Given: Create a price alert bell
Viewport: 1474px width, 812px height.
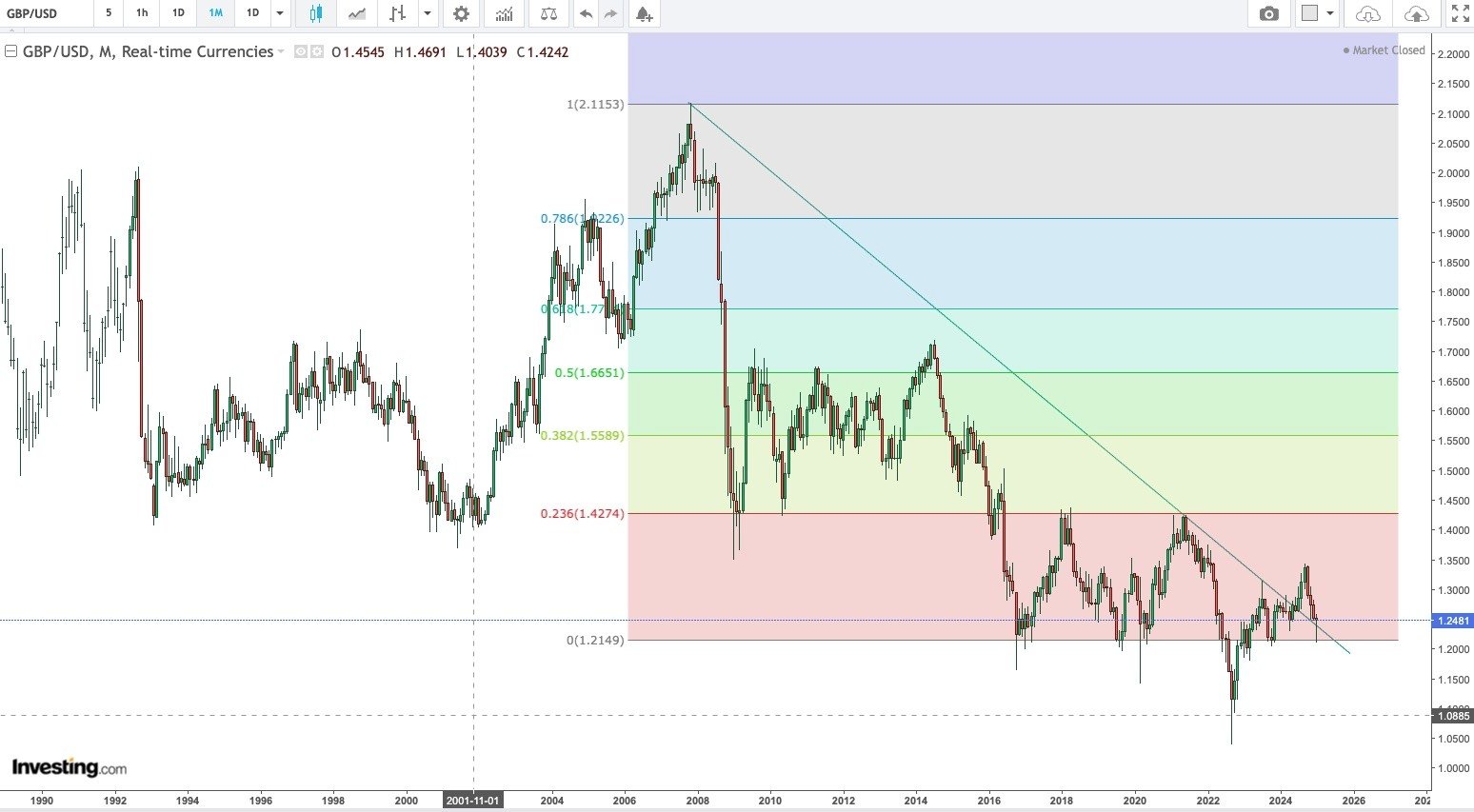Looking at the screenshot, I should 645,13.
